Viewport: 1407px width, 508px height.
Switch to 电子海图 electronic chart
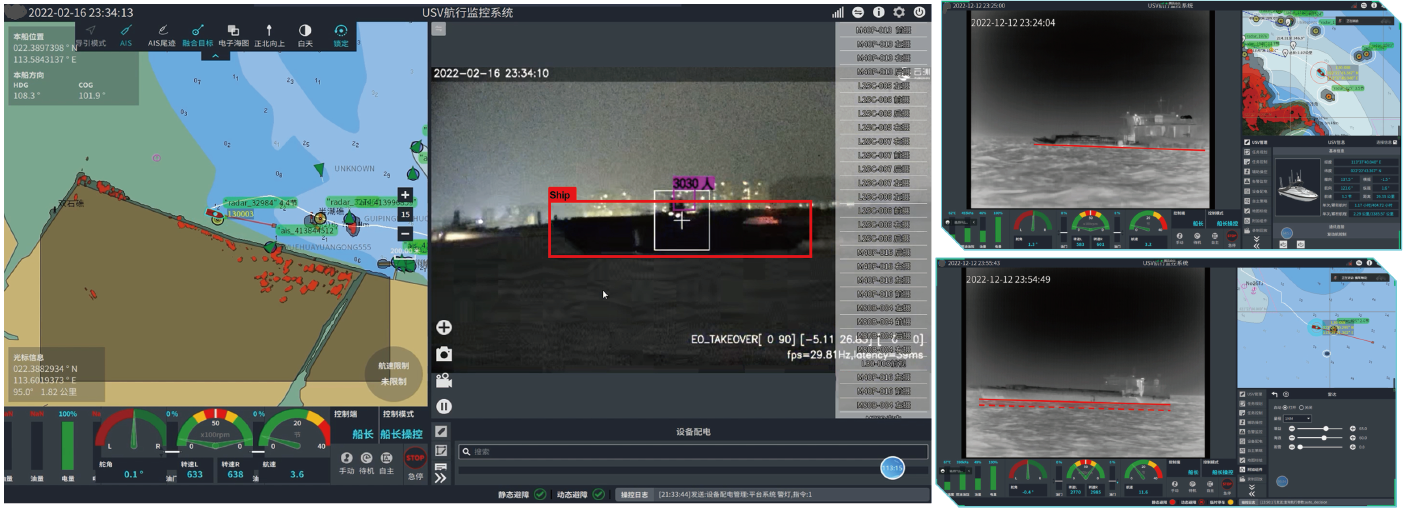(233, 35)
